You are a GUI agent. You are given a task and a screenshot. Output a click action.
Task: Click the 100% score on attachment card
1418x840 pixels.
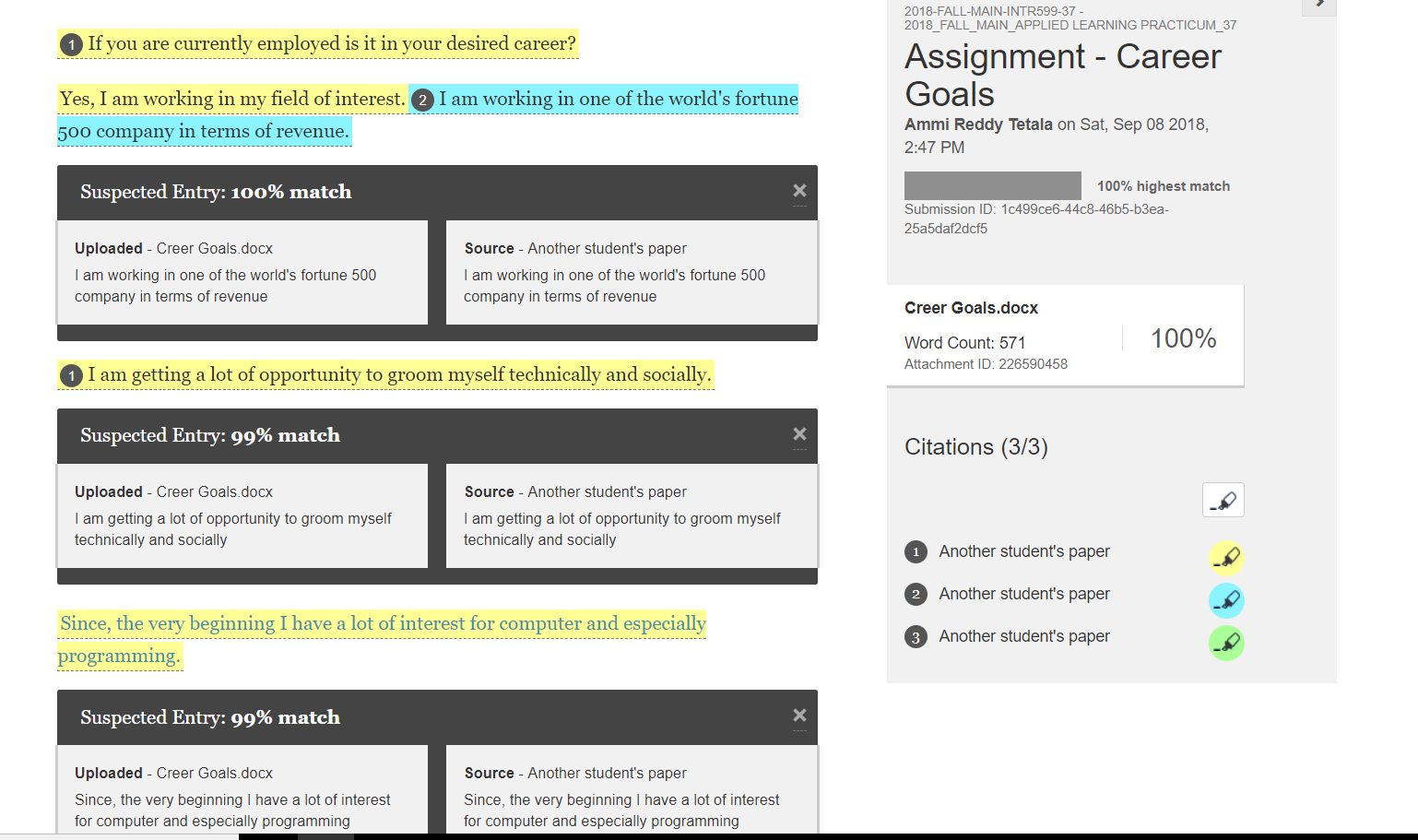click(1183, 338)
